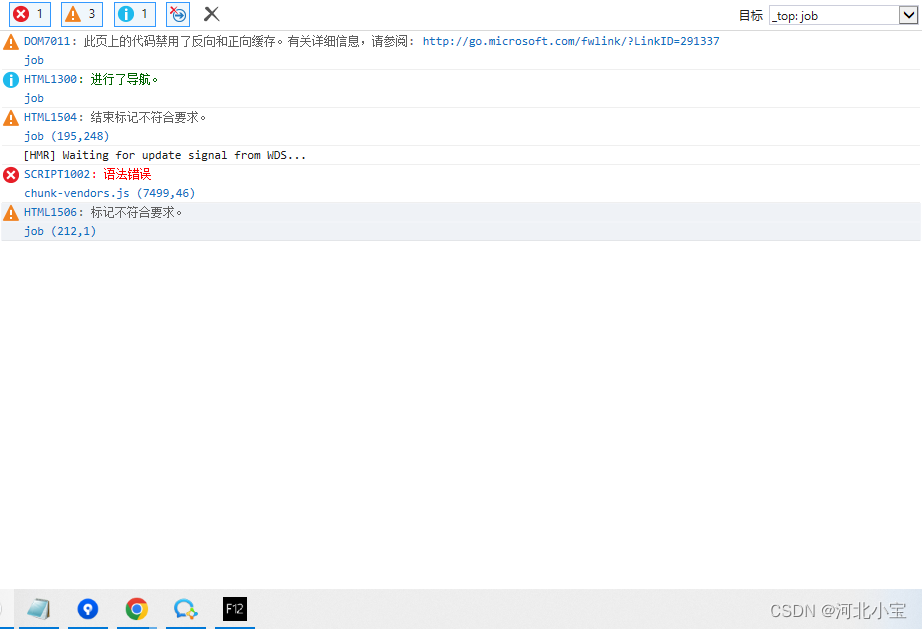
Task: Launch Chrome from the taskbar
Action: 136,609
